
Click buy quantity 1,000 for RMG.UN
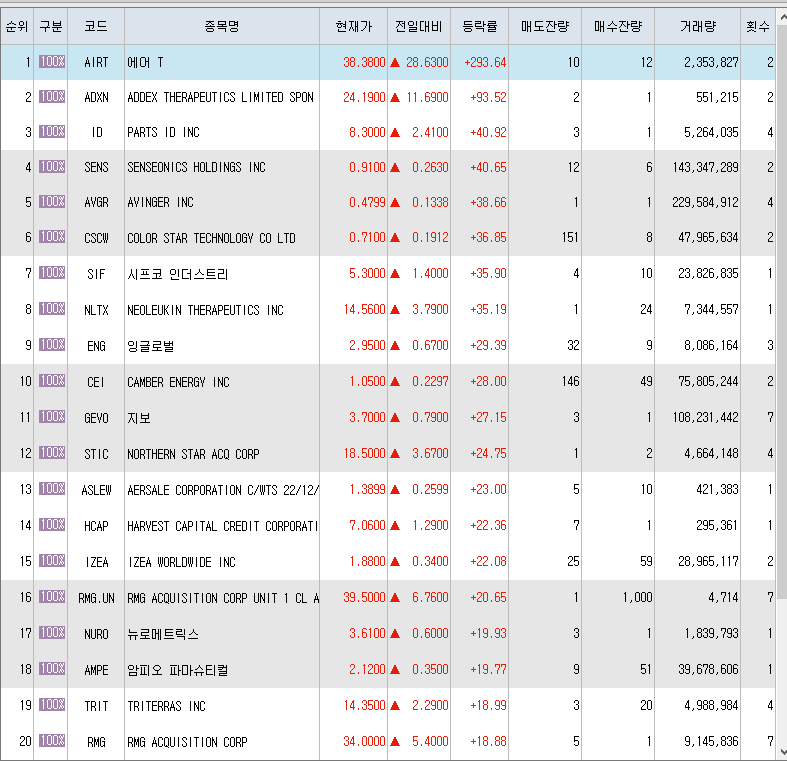(x=637, y=597)
